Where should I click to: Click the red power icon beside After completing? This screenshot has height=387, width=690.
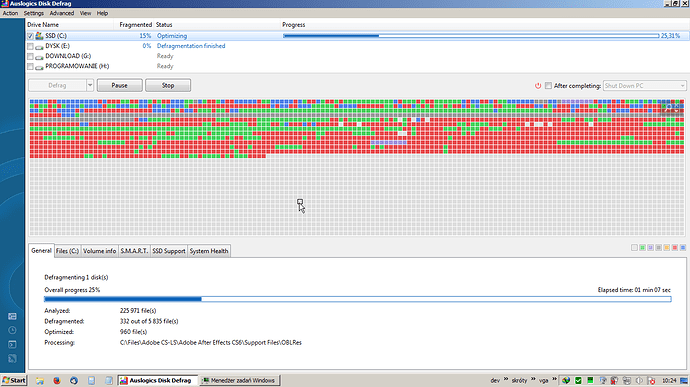[x=538, y=86]
